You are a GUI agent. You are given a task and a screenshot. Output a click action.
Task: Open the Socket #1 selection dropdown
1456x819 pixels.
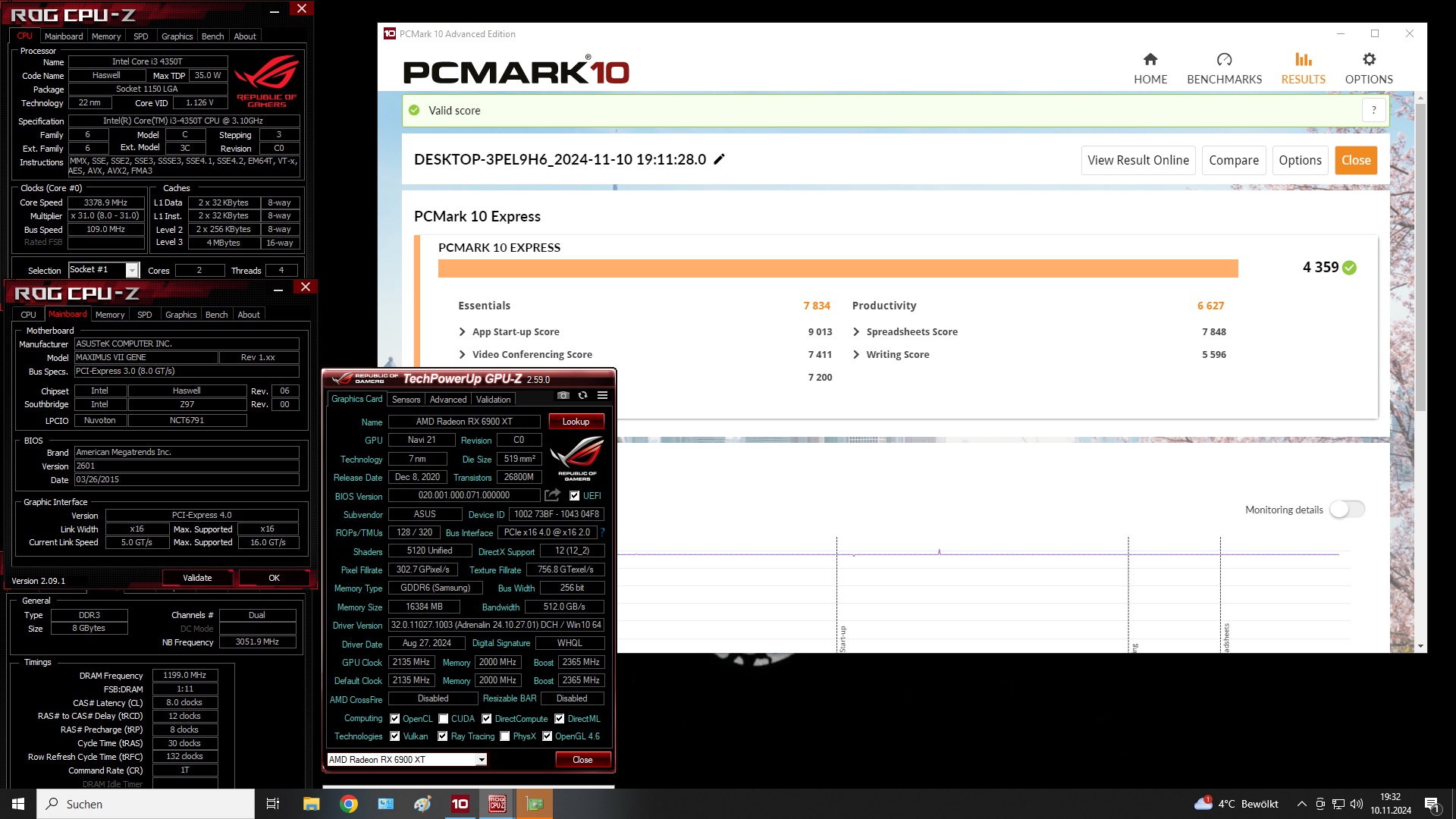(x=132, y=270)
